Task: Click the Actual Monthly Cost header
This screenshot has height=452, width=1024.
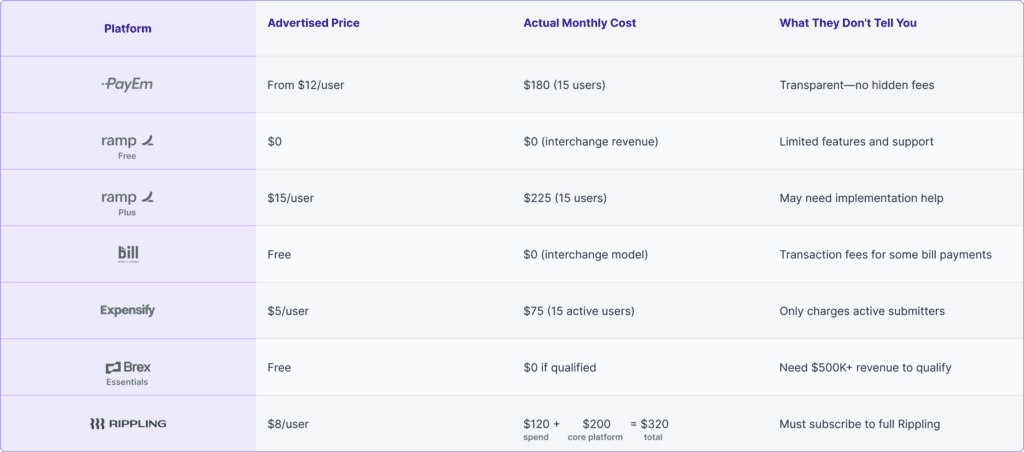Action: (x=579, y=23)
